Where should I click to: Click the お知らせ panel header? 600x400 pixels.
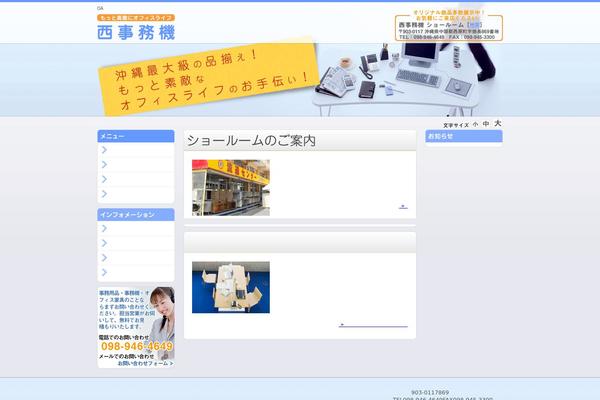[464, 136]
